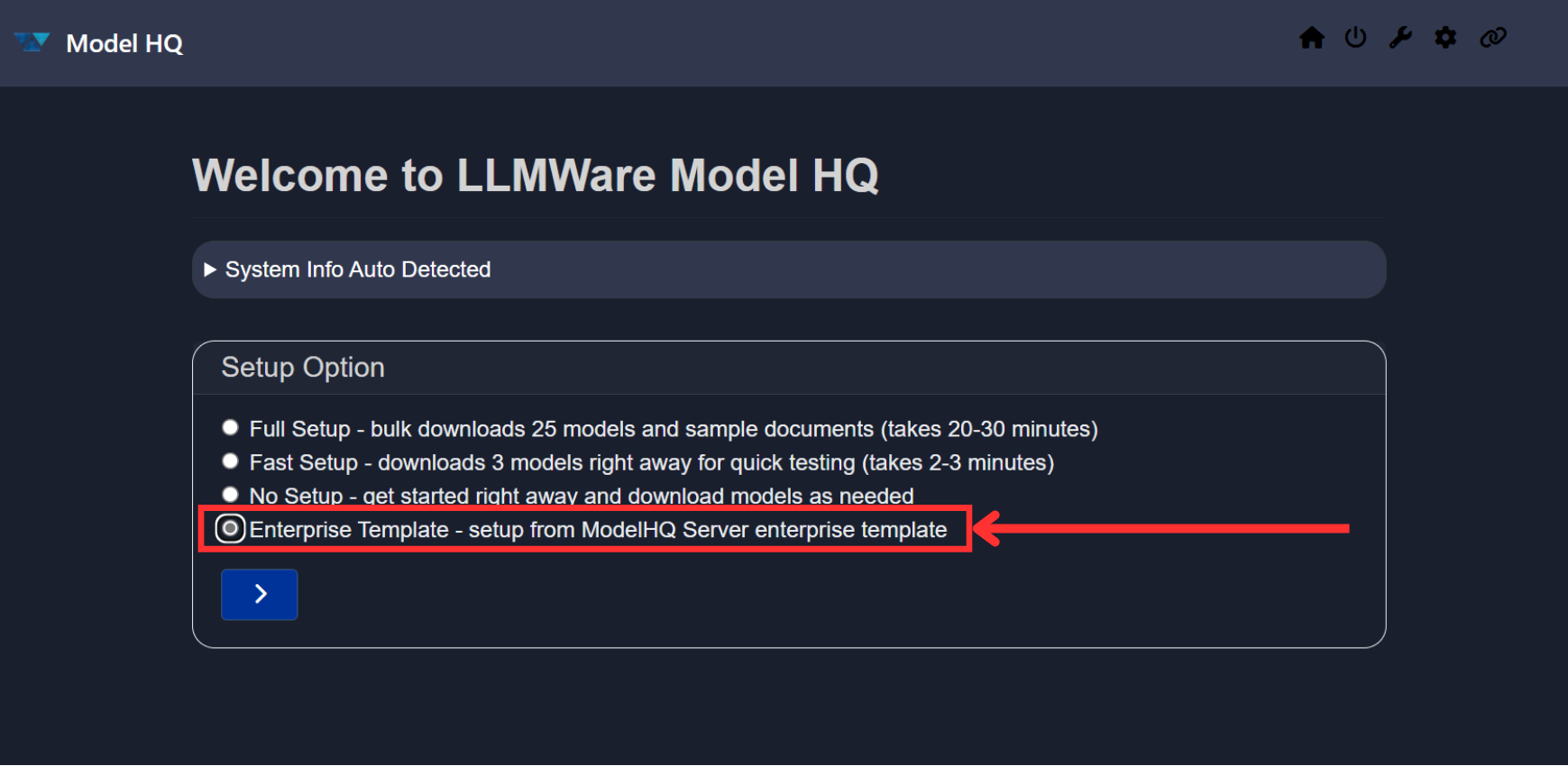Click the Full Setup option label text
This screenshot has width=1568, height=766.
pyautogui.click(x=673, y=429)
